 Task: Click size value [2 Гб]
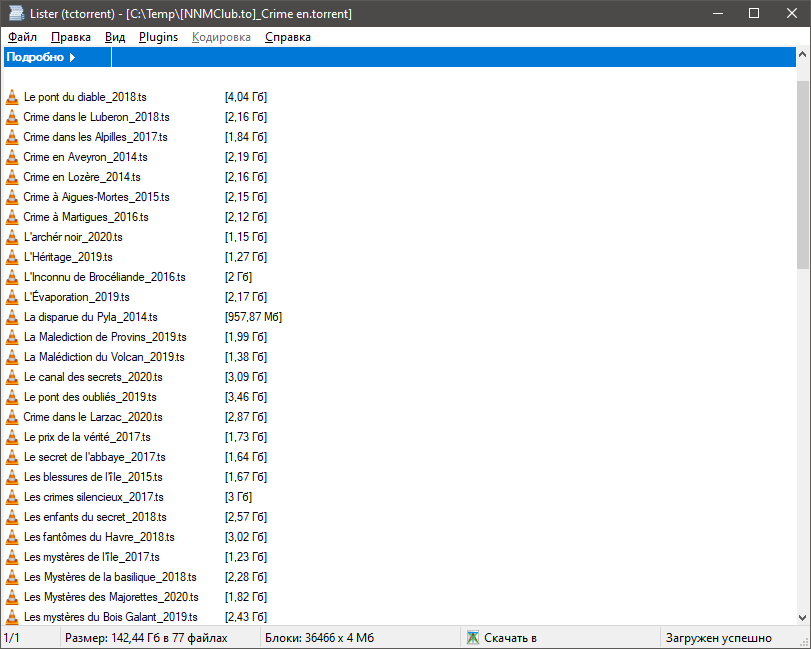(x=238, y=277)
